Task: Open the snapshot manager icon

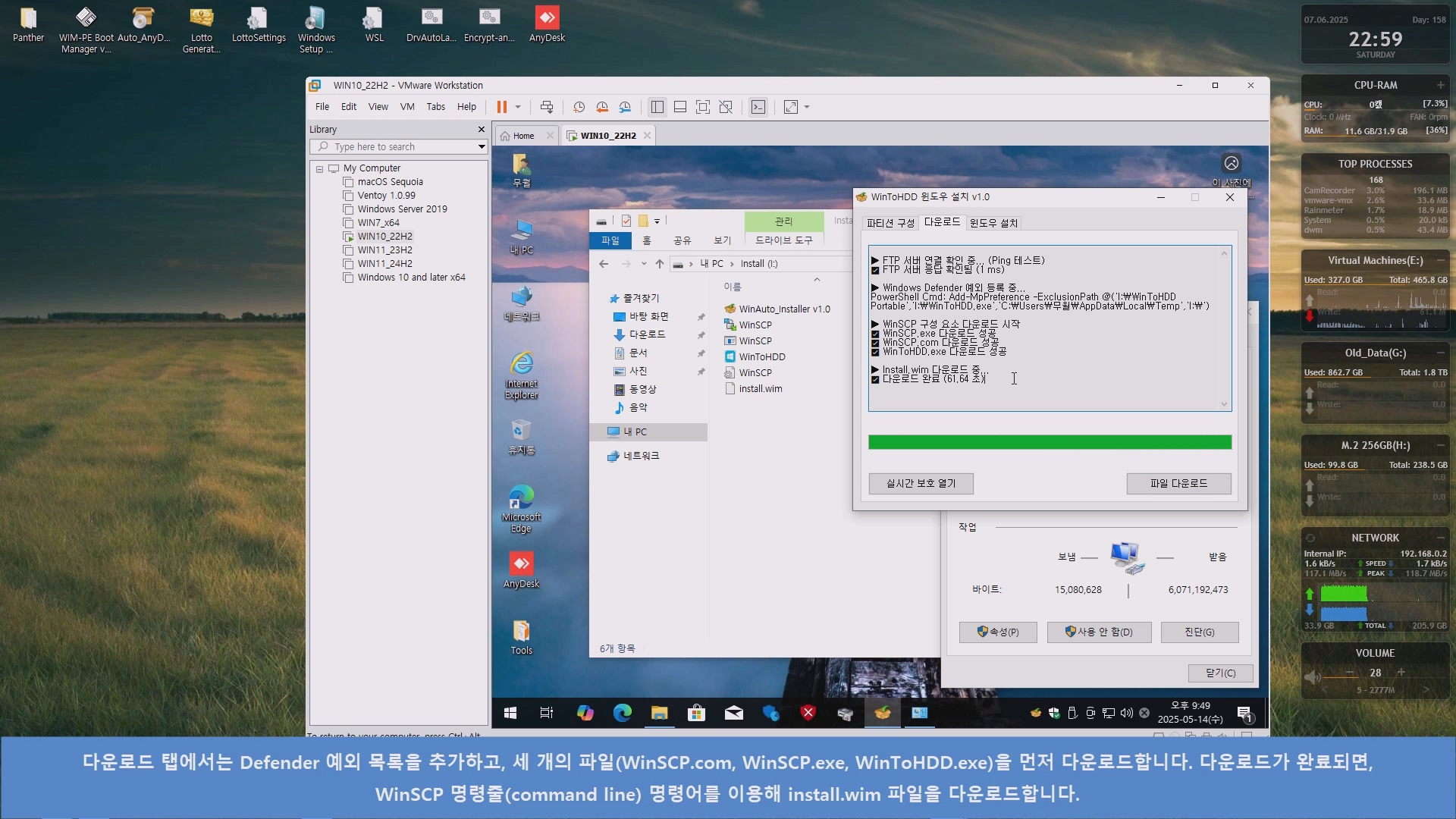Action: 625,107
